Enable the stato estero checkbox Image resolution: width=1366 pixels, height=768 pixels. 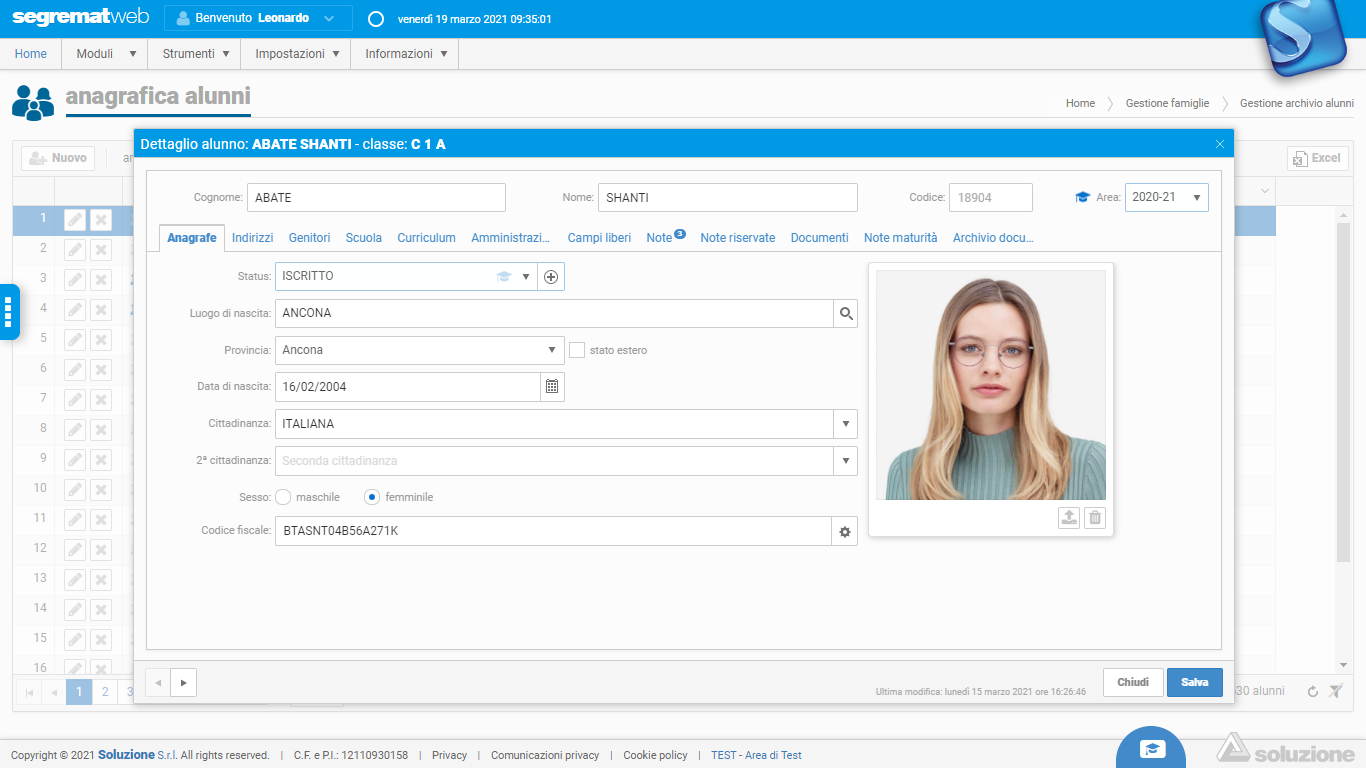[577, 350]
